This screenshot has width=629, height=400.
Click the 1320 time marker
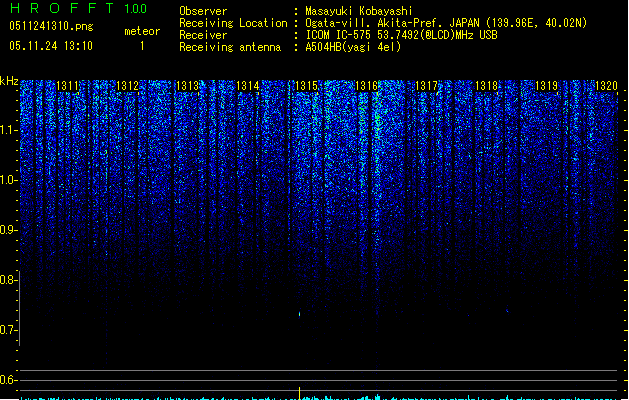click(606, 86)
